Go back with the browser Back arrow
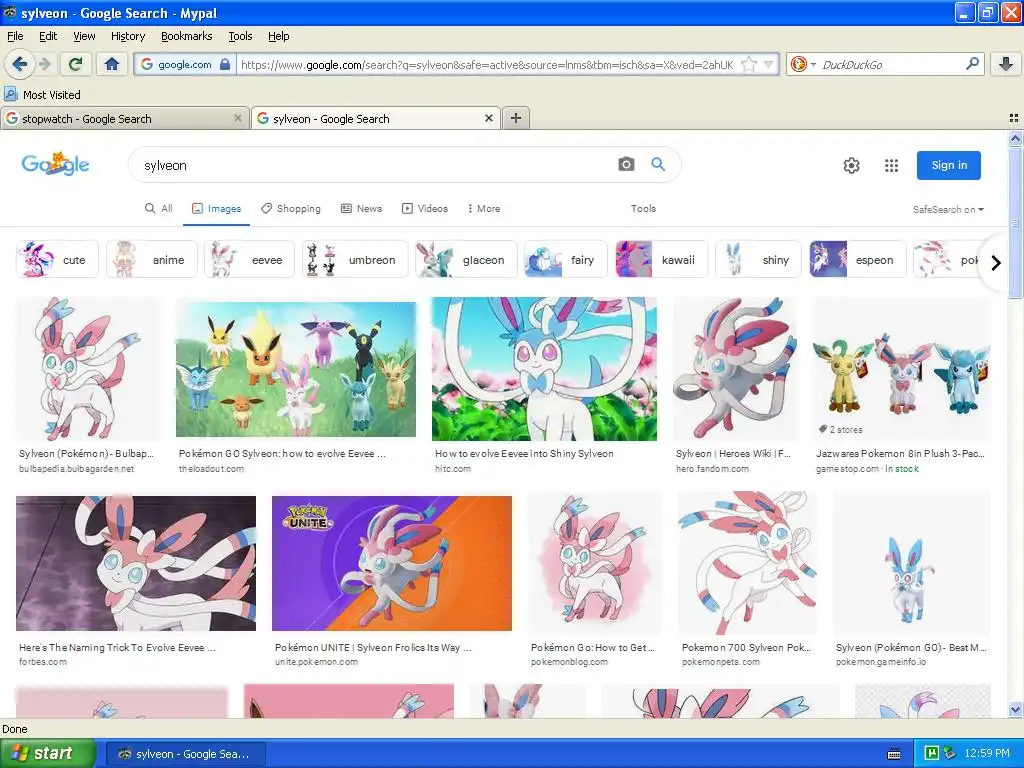This screenshot has width=1024, height=768. click(x=20, y=64)
